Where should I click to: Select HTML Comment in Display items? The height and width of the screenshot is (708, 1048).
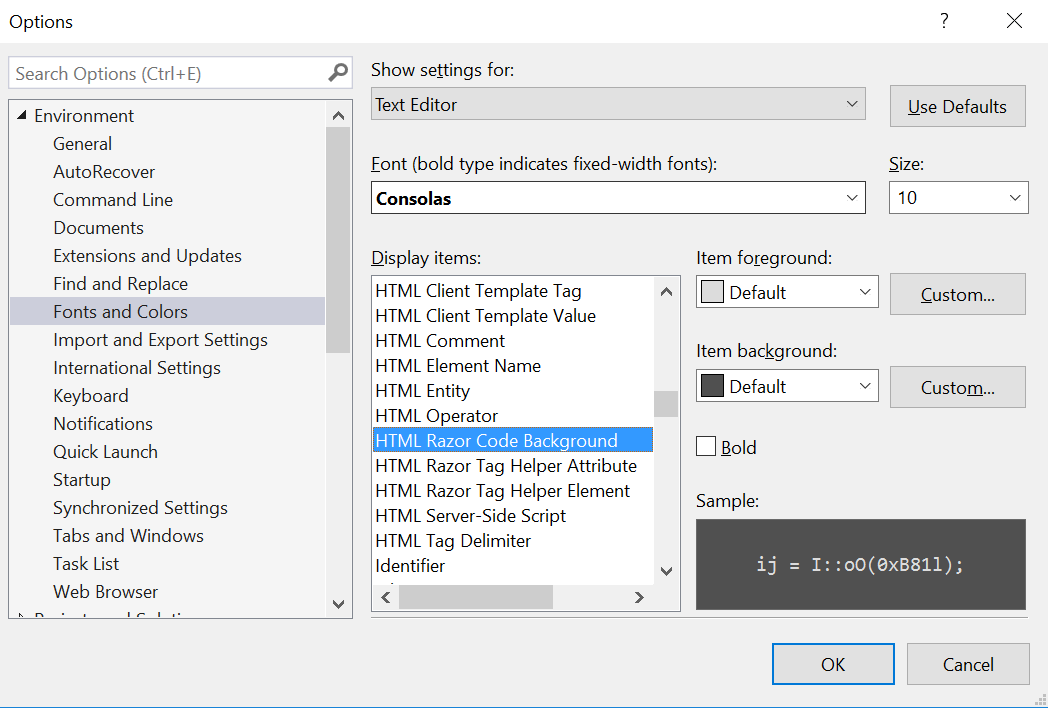tap(440, 341)
